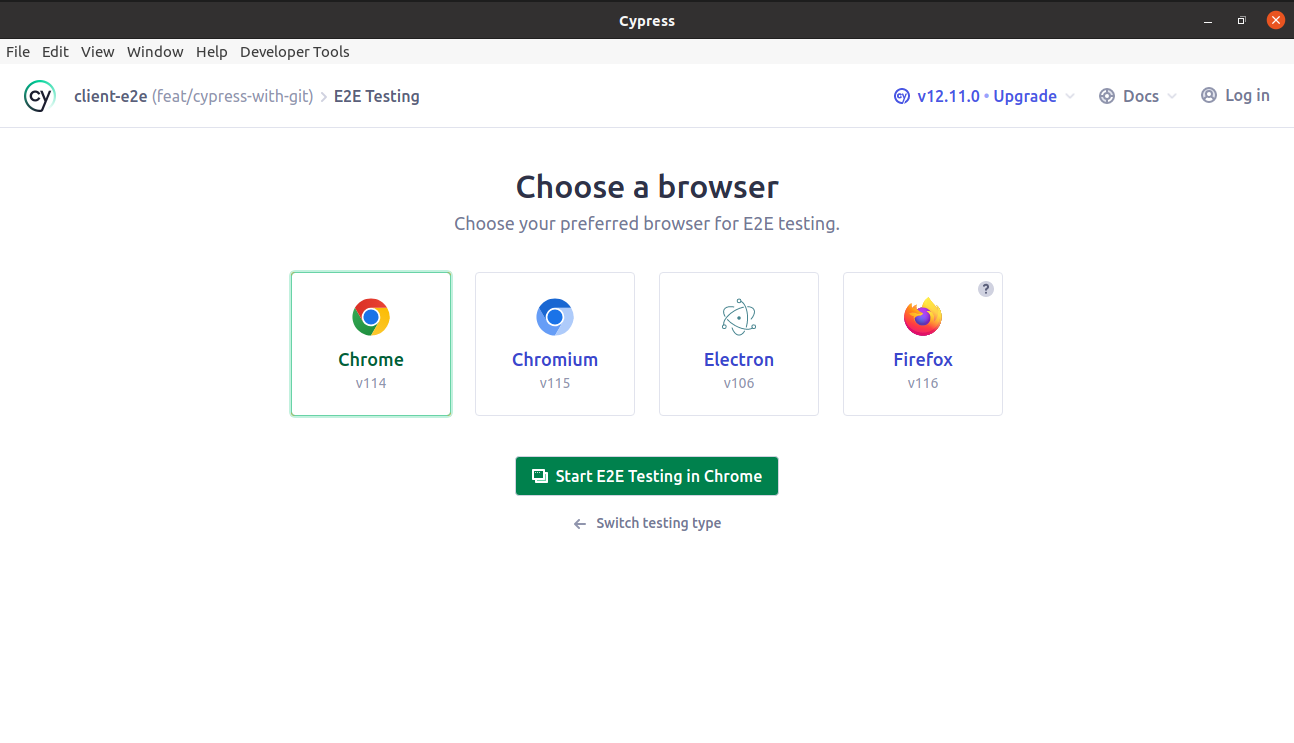Click the Docs globe icon
1294x743 pixels.
pos(1107,95)
